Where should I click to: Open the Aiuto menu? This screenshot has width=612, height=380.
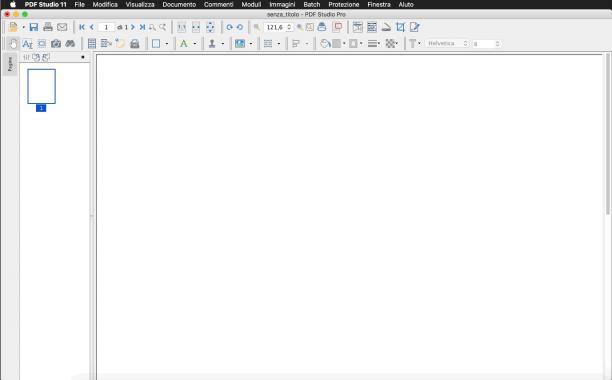406,5
